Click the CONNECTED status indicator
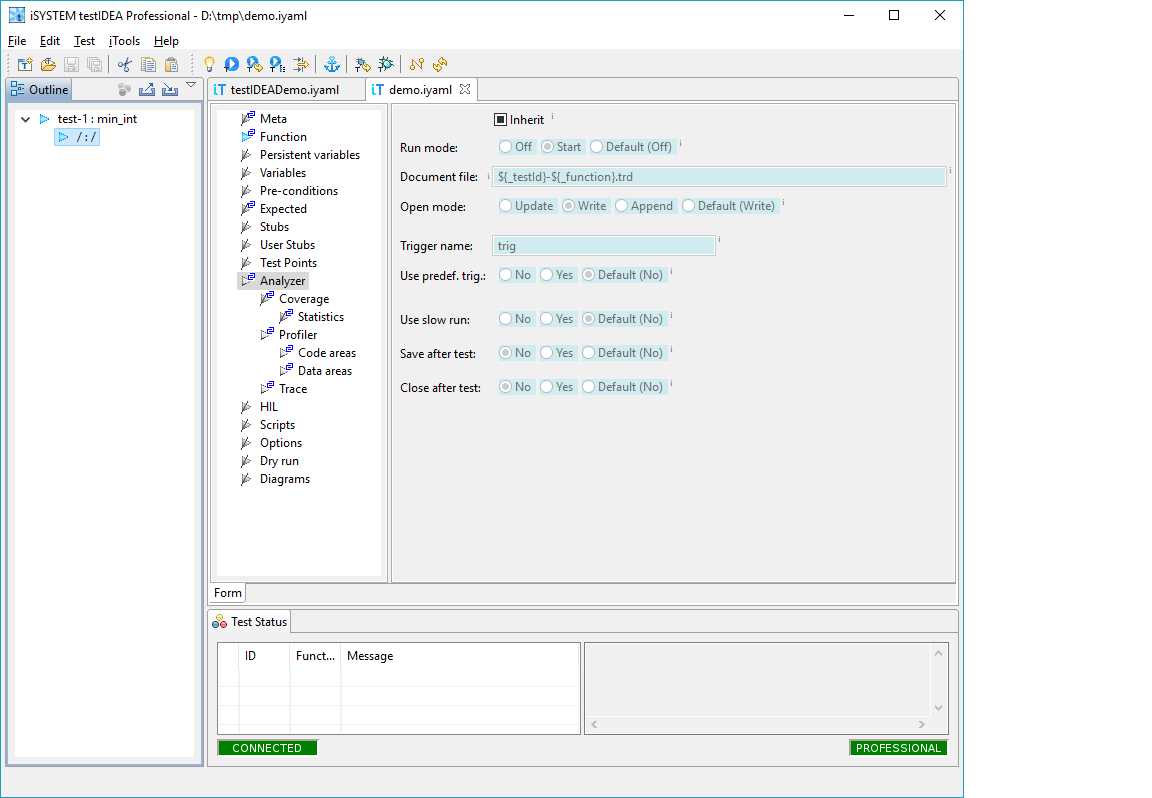 pos(267,748)
